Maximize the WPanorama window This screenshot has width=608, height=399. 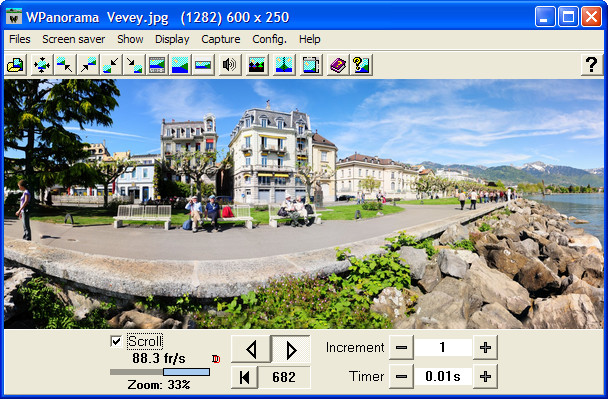[568, 17]
